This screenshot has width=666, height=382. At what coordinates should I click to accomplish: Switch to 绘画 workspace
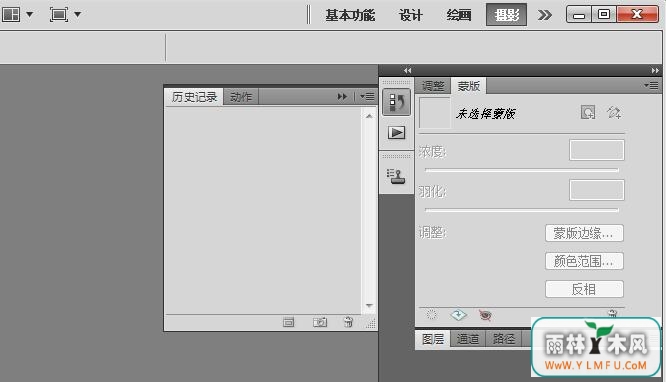459,15
